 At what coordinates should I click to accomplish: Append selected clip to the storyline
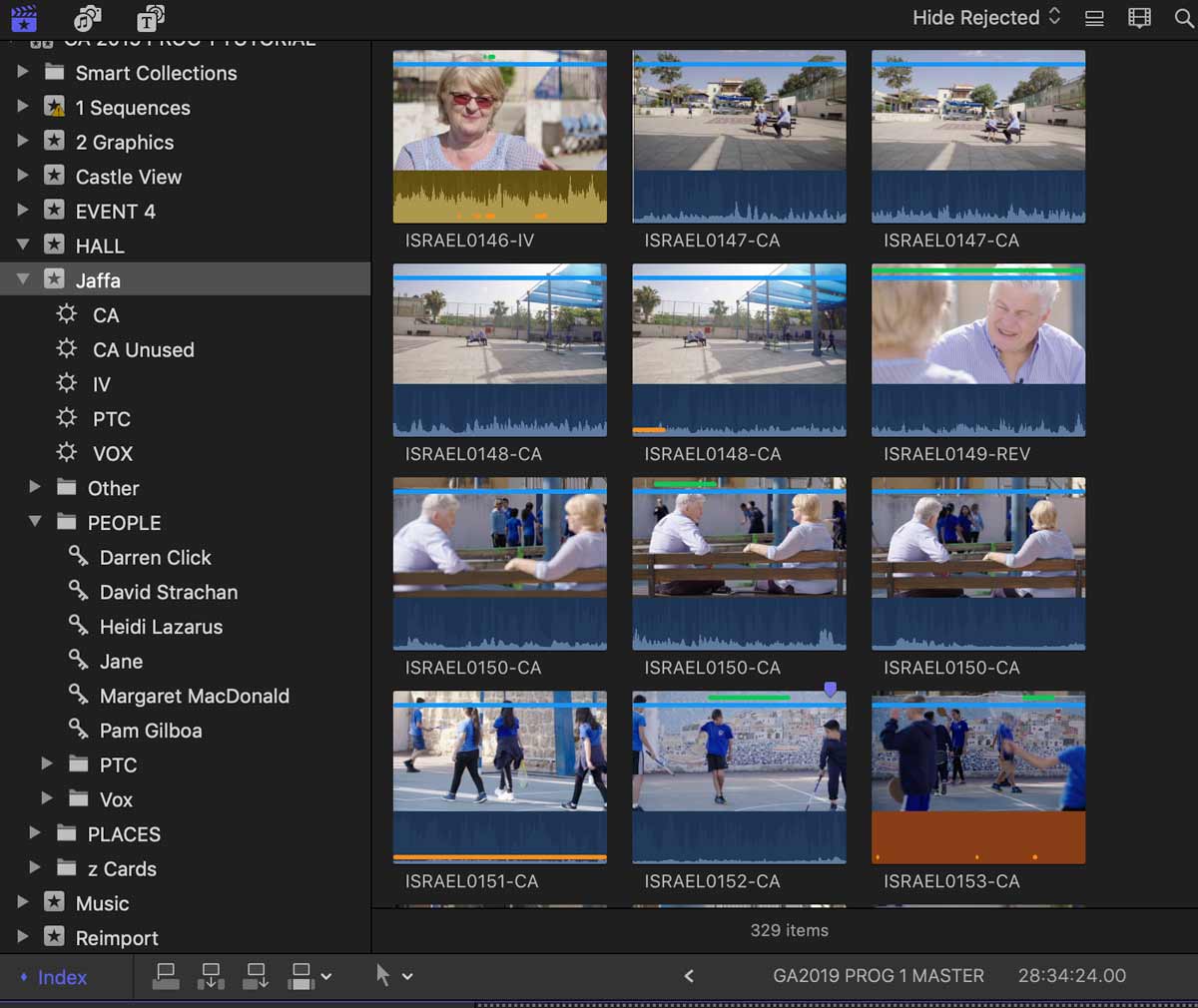tap(256, 976)
